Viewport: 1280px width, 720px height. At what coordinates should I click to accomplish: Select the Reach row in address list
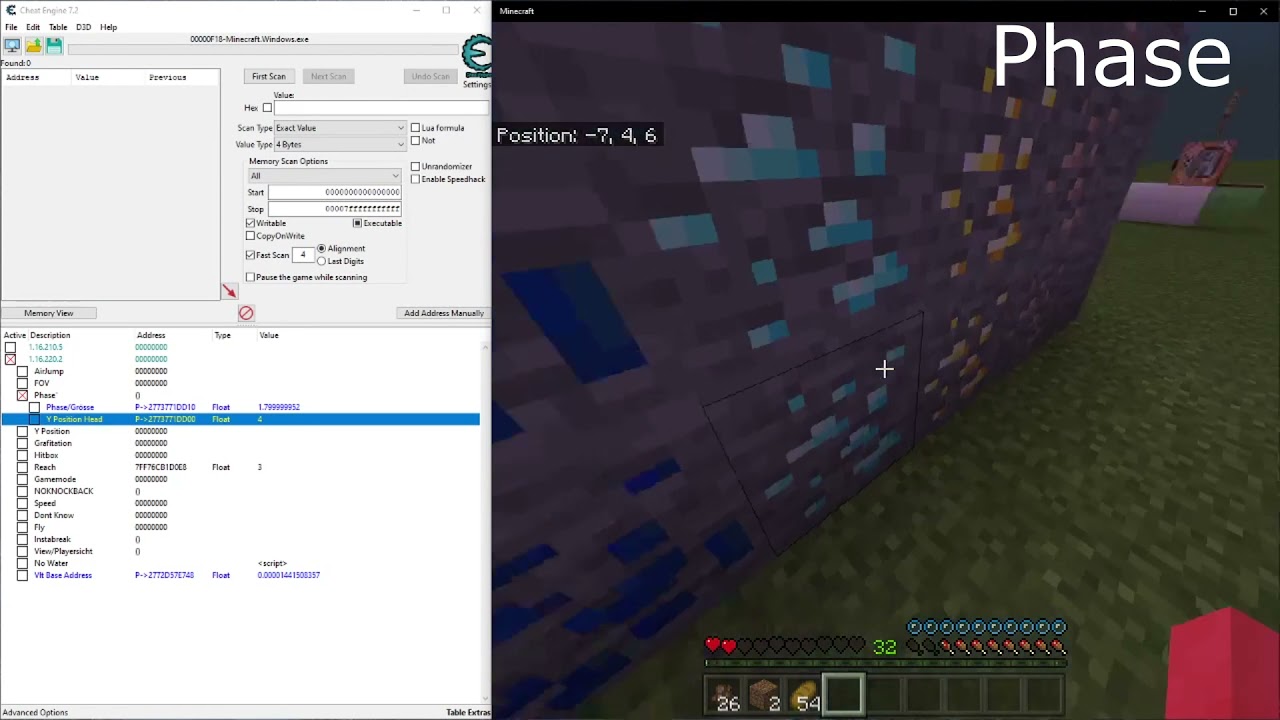[x=240, y=467]
